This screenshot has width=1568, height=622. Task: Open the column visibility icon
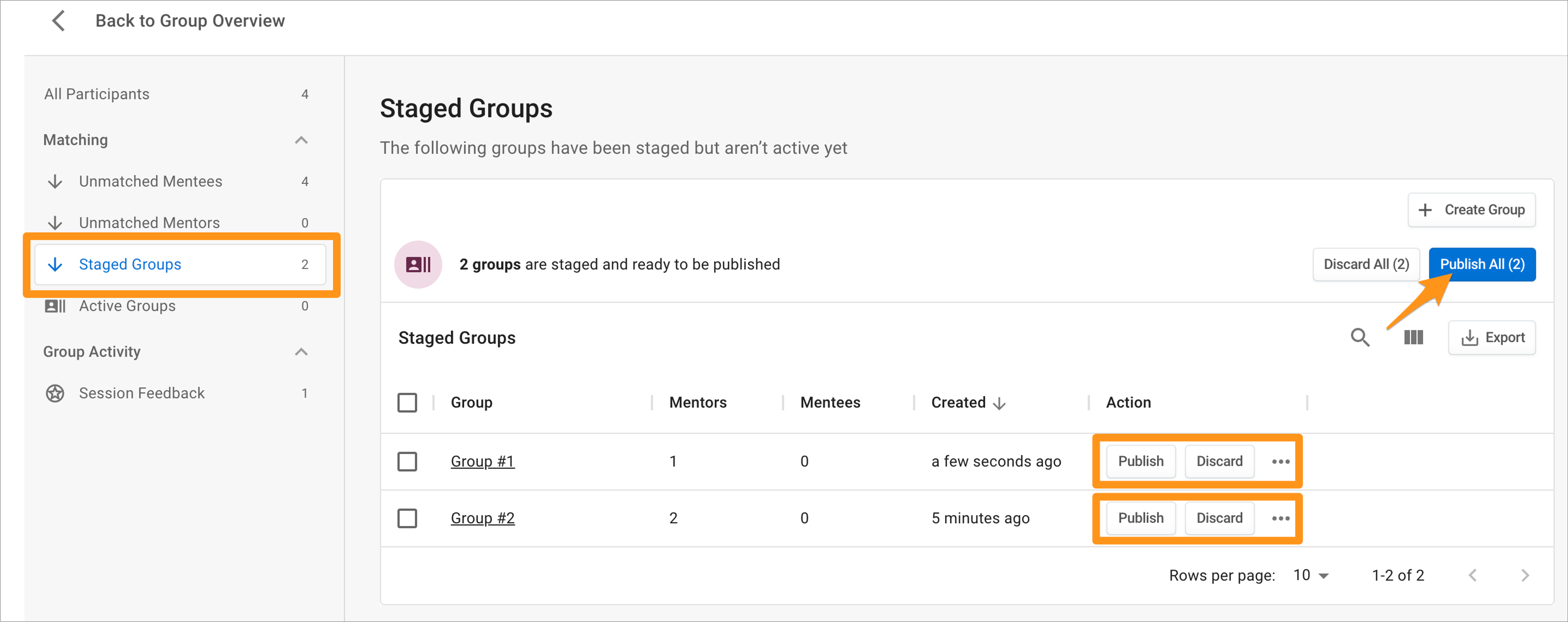click(1413, 337)
